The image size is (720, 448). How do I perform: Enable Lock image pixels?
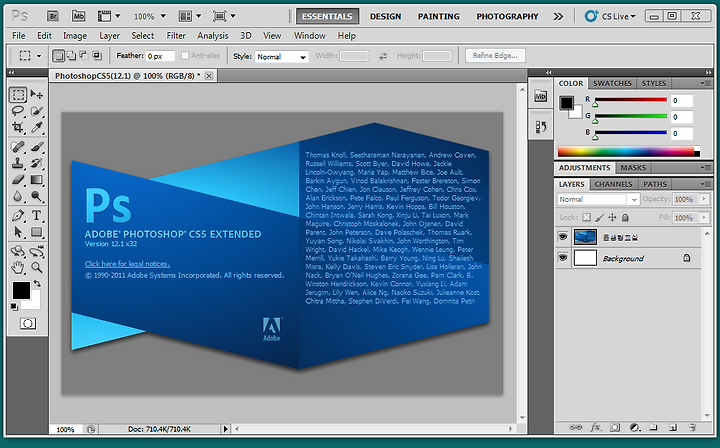(x=599, y=217)
